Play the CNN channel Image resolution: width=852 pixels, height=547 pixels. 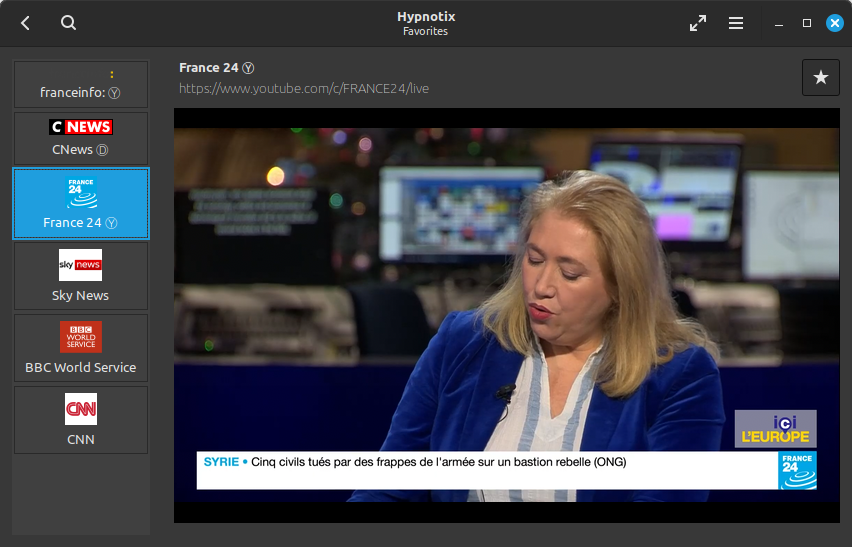[81, 420]
